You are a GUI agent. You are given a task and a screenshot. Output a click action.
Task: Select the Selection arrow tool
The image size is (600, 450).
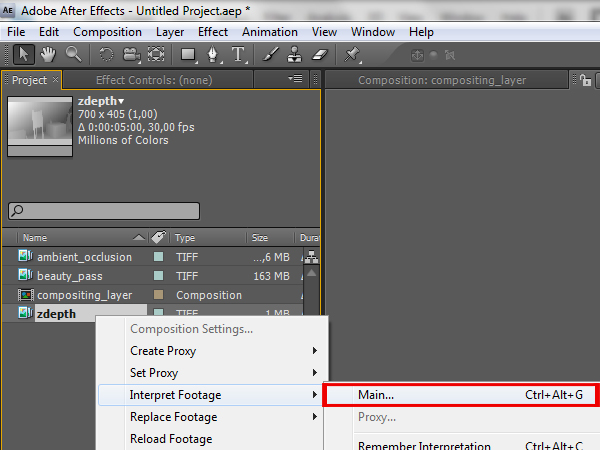pos(24,54)
